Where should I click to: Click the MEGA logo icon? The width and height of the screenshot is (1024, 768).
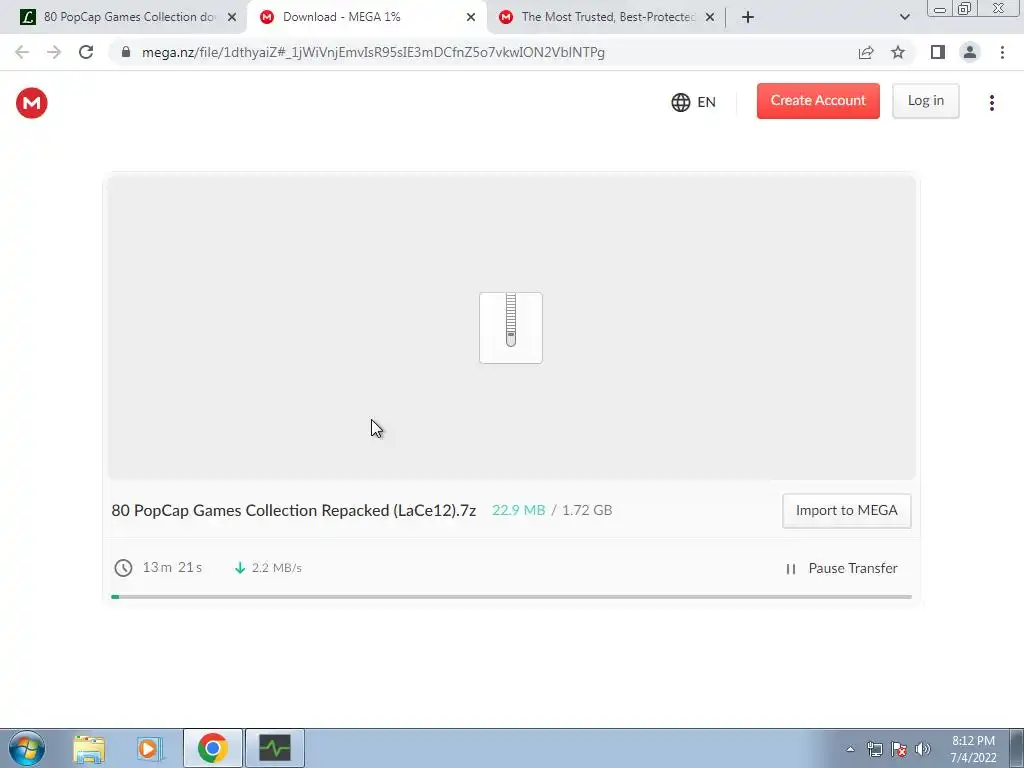click(31, 103)
